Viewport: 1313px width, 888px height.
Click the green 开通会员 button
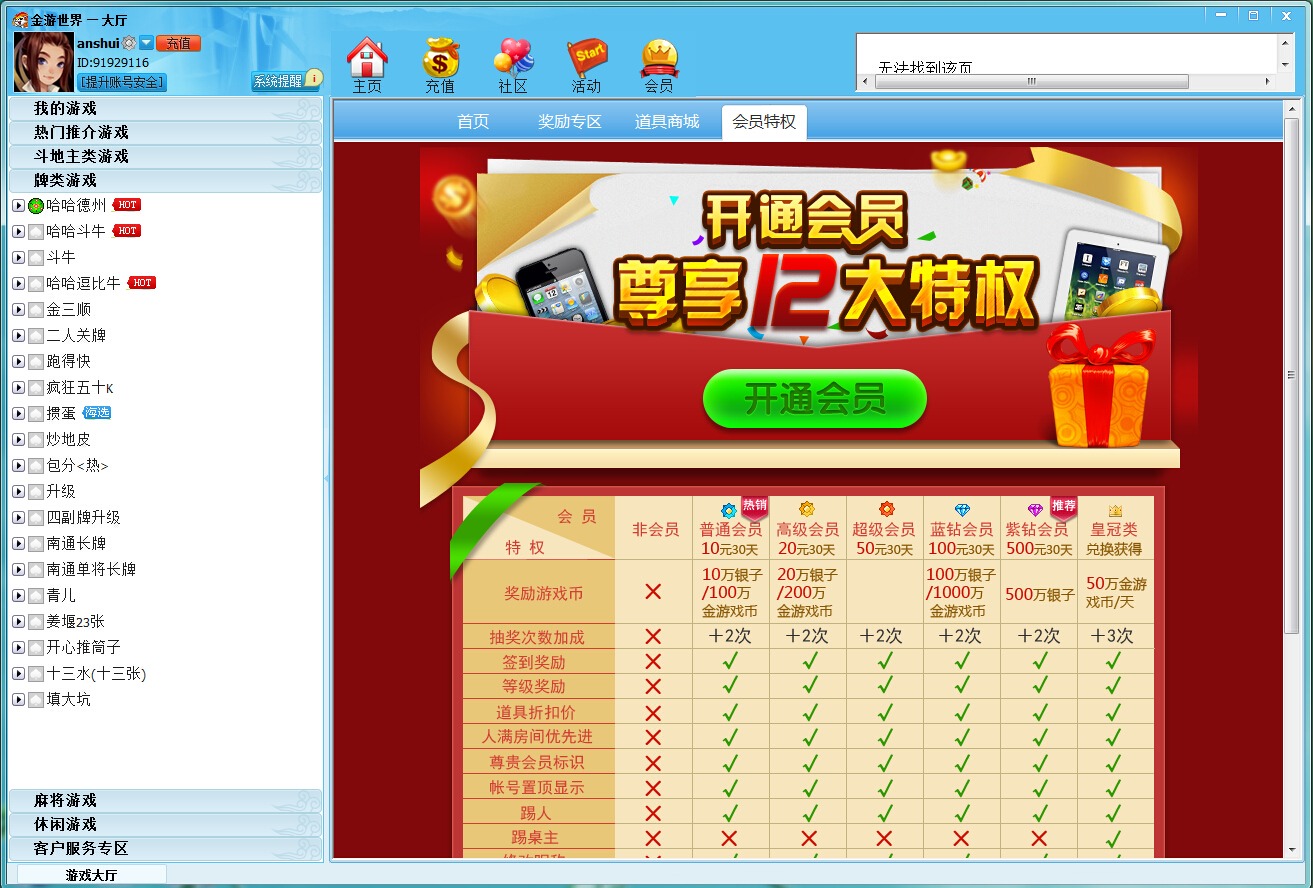[x=814, y=399]
